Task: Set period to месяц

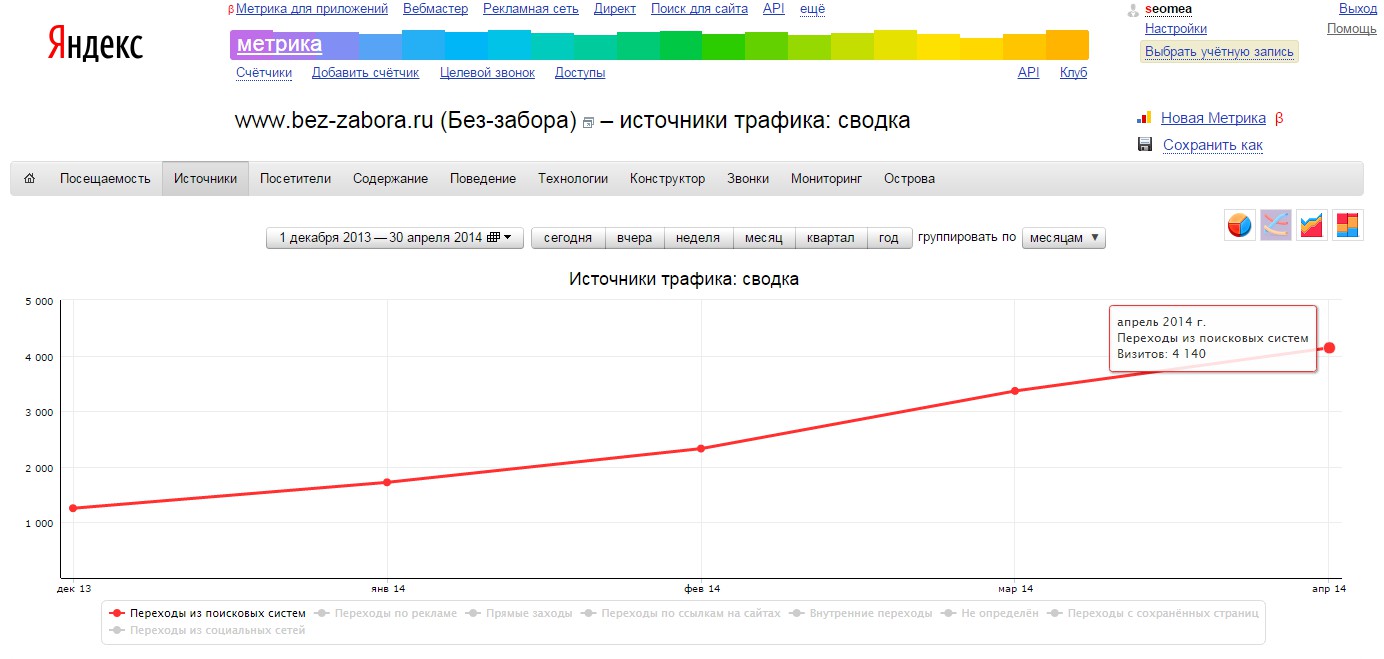Action: pyautogui.click(x=764, y=238)
